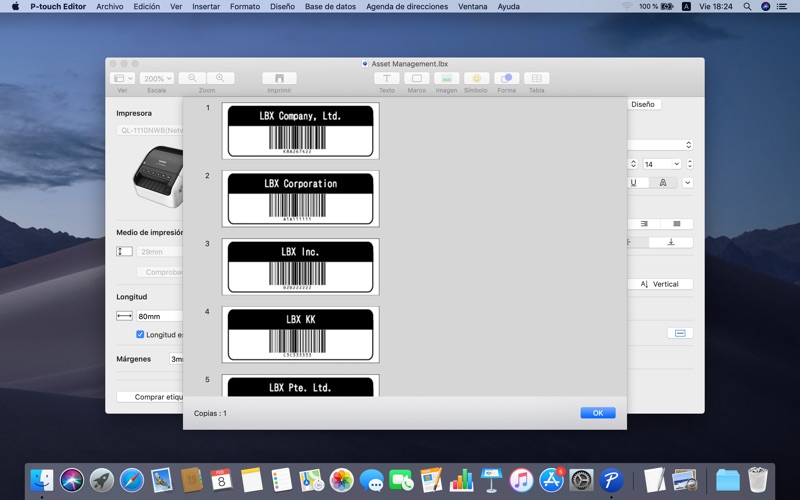Viewport: 800px width, 500px height.
Task: Open the Formato menu
Action: click(x=245, y=6)
